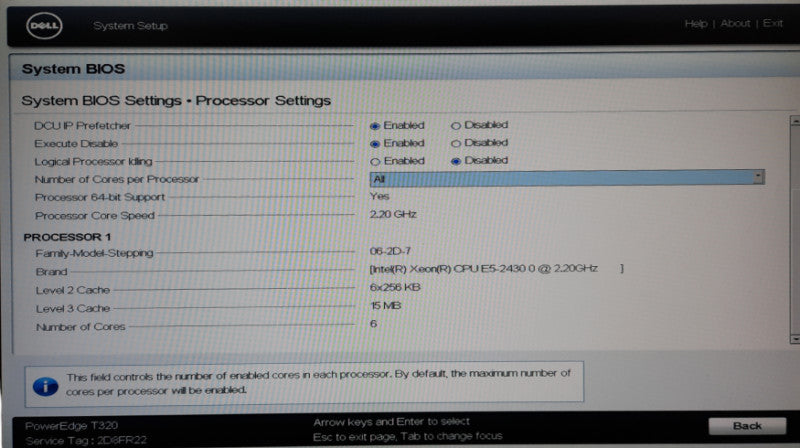The height and width of the screenshot is (448, 800).
Task: Open the Help link
Action: point(696,23)
